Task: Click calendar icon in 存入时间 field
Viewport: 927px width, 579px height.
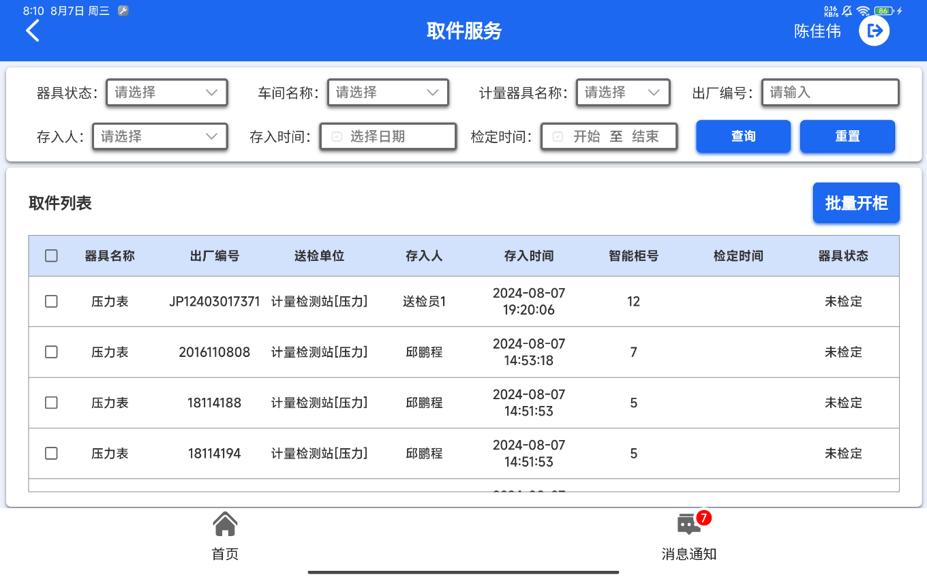Action: 337,137
